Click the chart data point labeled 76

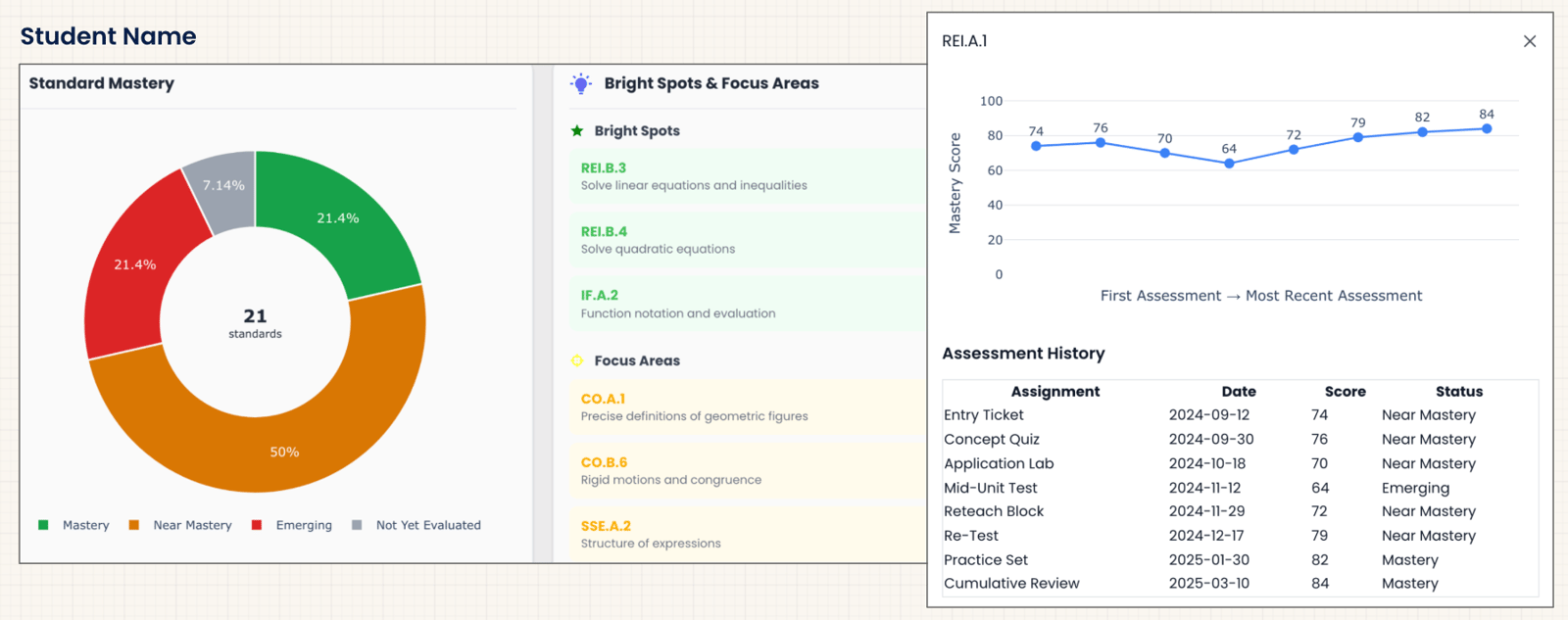coord(1101,143)
